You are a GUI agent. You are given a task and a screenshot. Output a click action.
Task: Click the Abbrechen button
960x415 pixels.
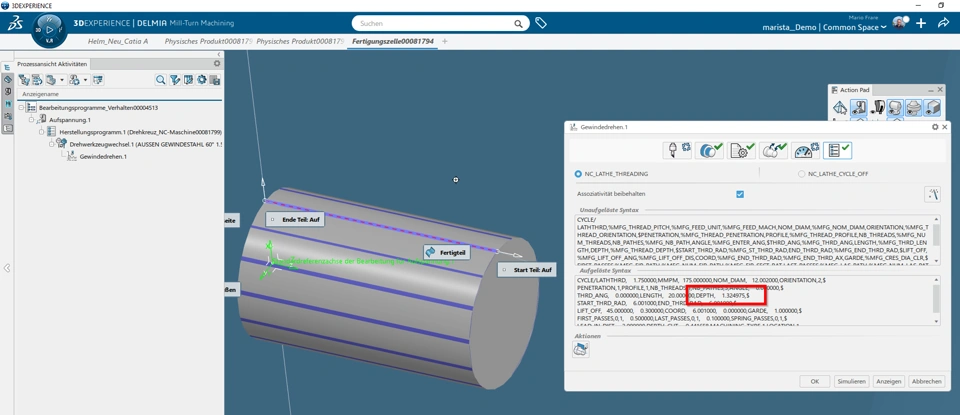pyautogui.click(x=926, y=381)
